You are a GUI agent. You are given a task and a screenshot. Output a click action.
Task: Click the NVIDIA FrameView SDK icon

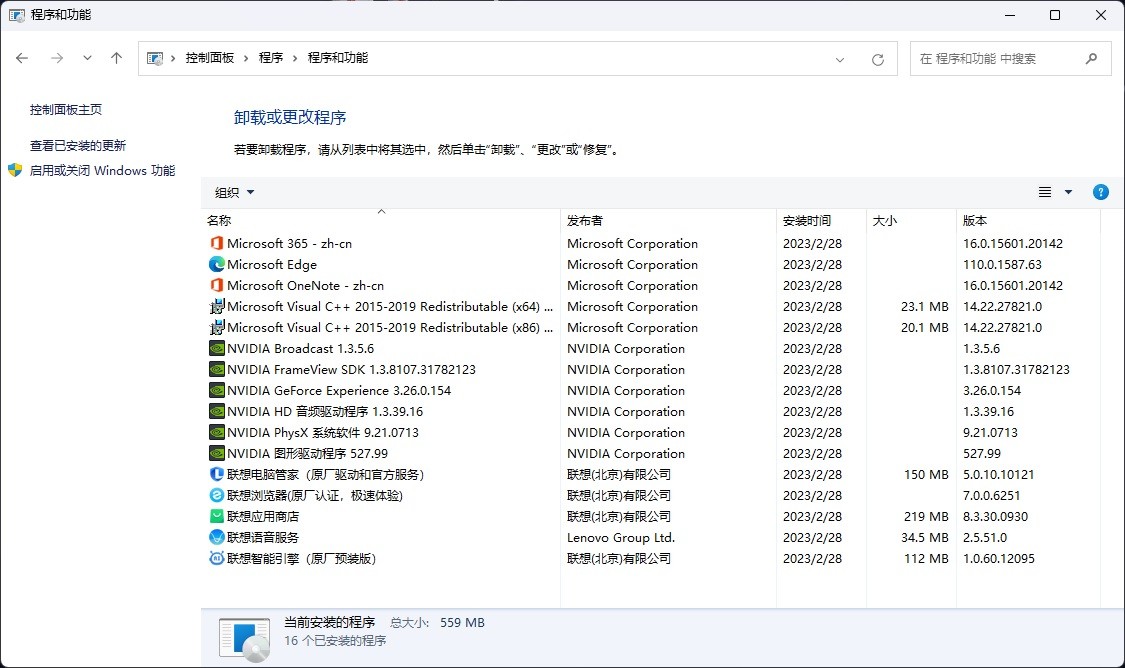coord(216,369)
